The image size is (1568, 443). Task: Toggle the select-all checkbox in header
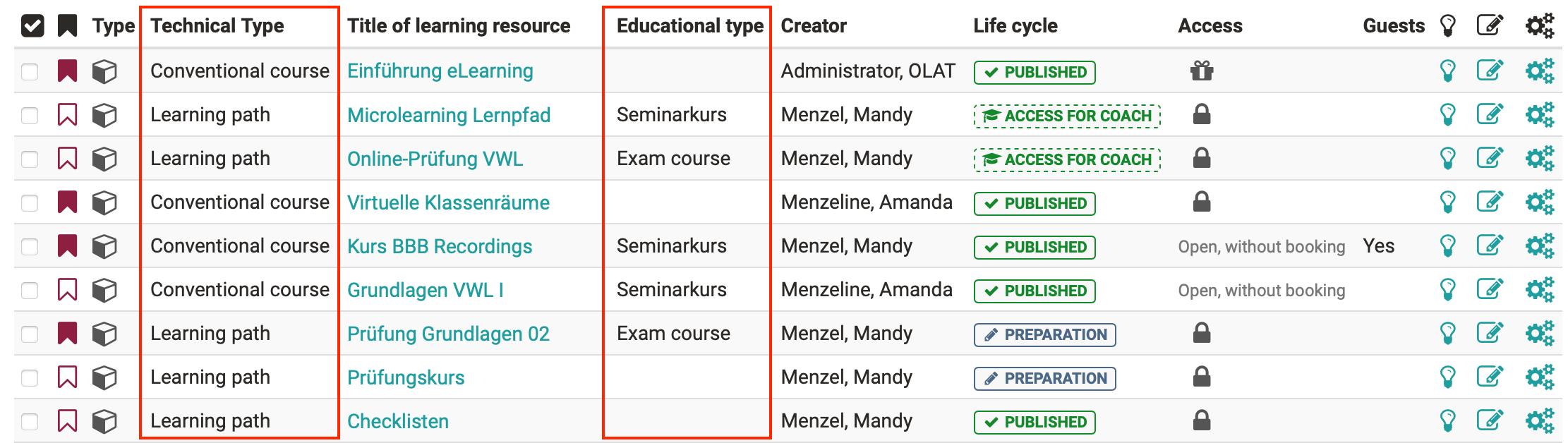(x=32, y=26)
